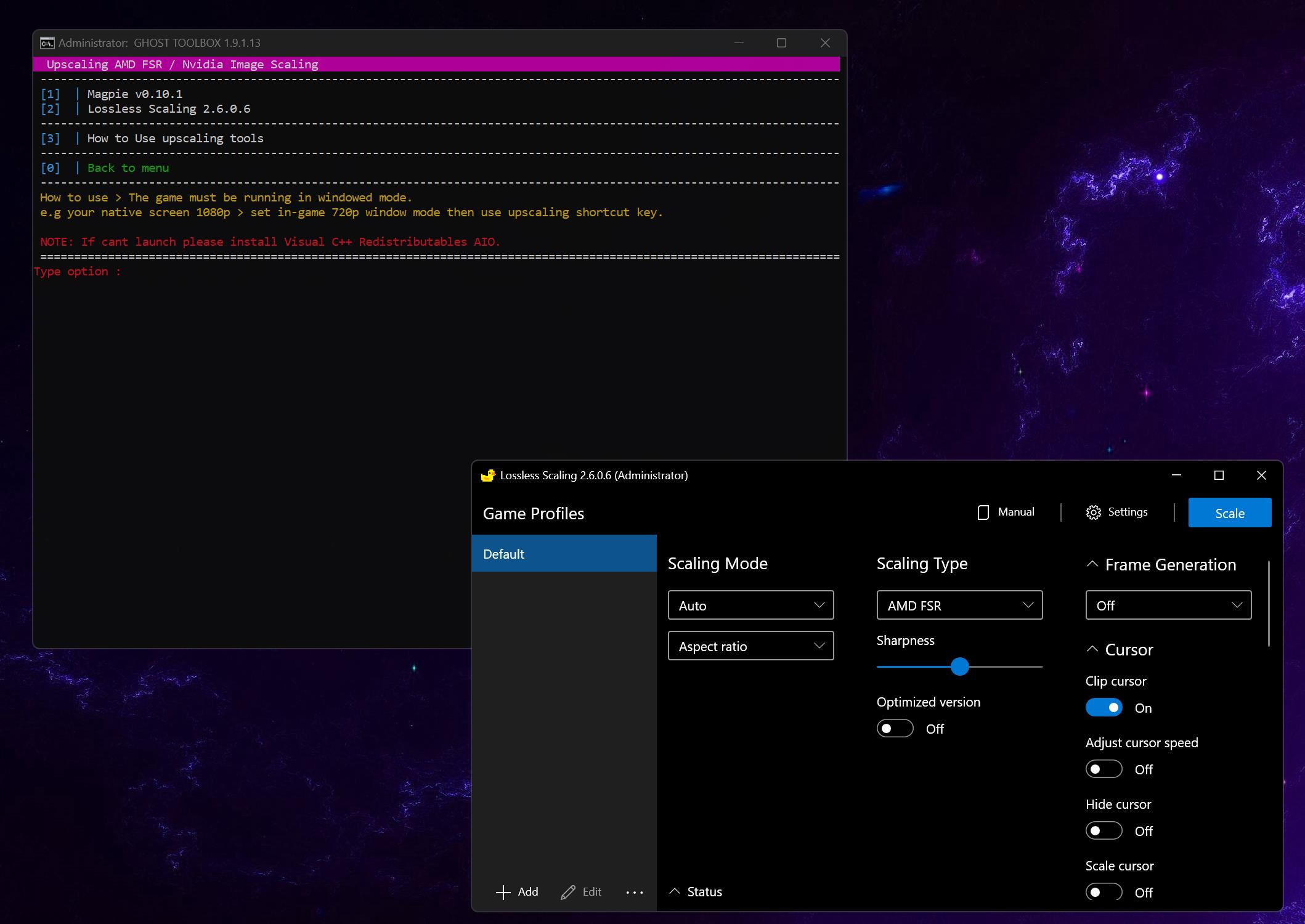This screenshot has width=1305, height=924.
Task: Click the Settings gear icon
Action: (1094, 513)
